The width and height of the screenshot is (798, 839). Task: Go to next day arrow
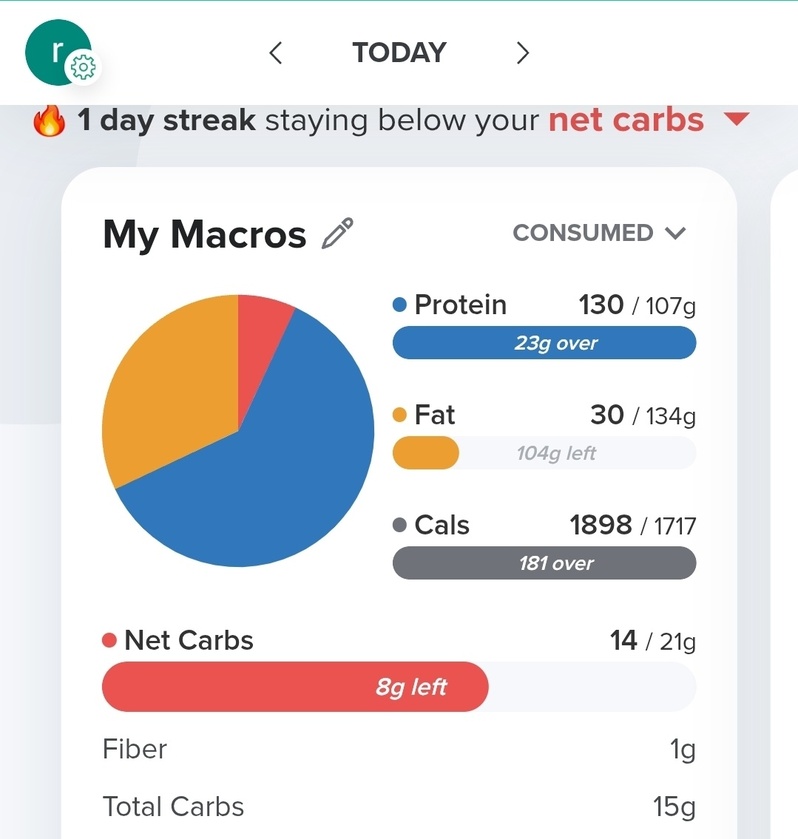pyautogui.click(x=523, y=53)
